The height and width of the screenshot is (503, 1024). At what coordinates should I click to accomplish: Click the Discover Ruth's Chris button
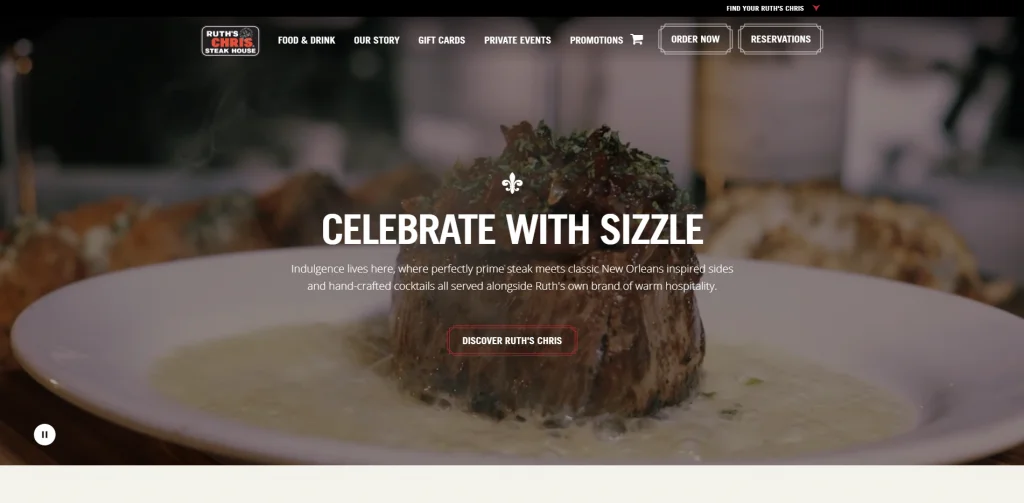click(x=512, y=340)
